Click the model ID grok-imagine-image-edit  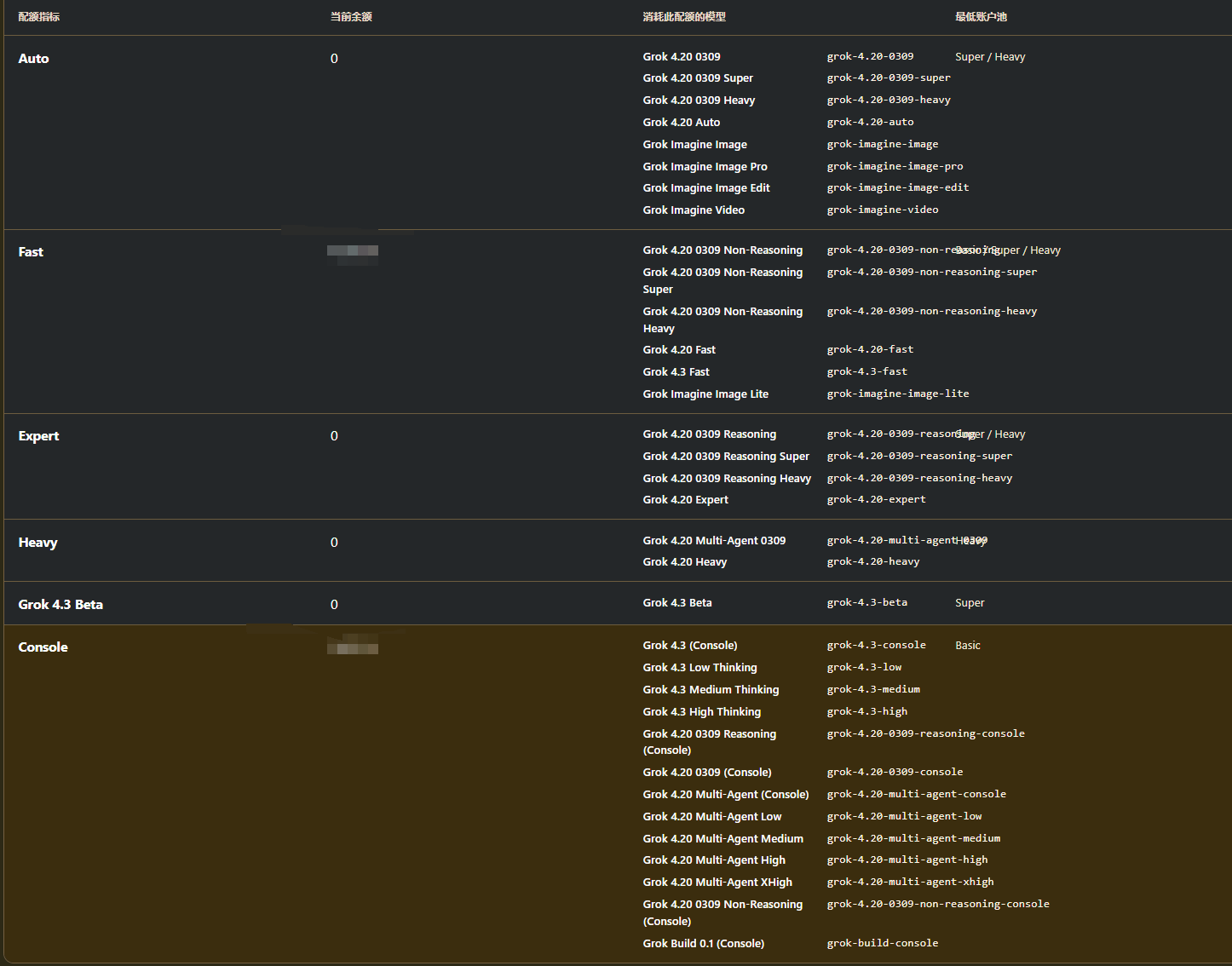point(898,187)
